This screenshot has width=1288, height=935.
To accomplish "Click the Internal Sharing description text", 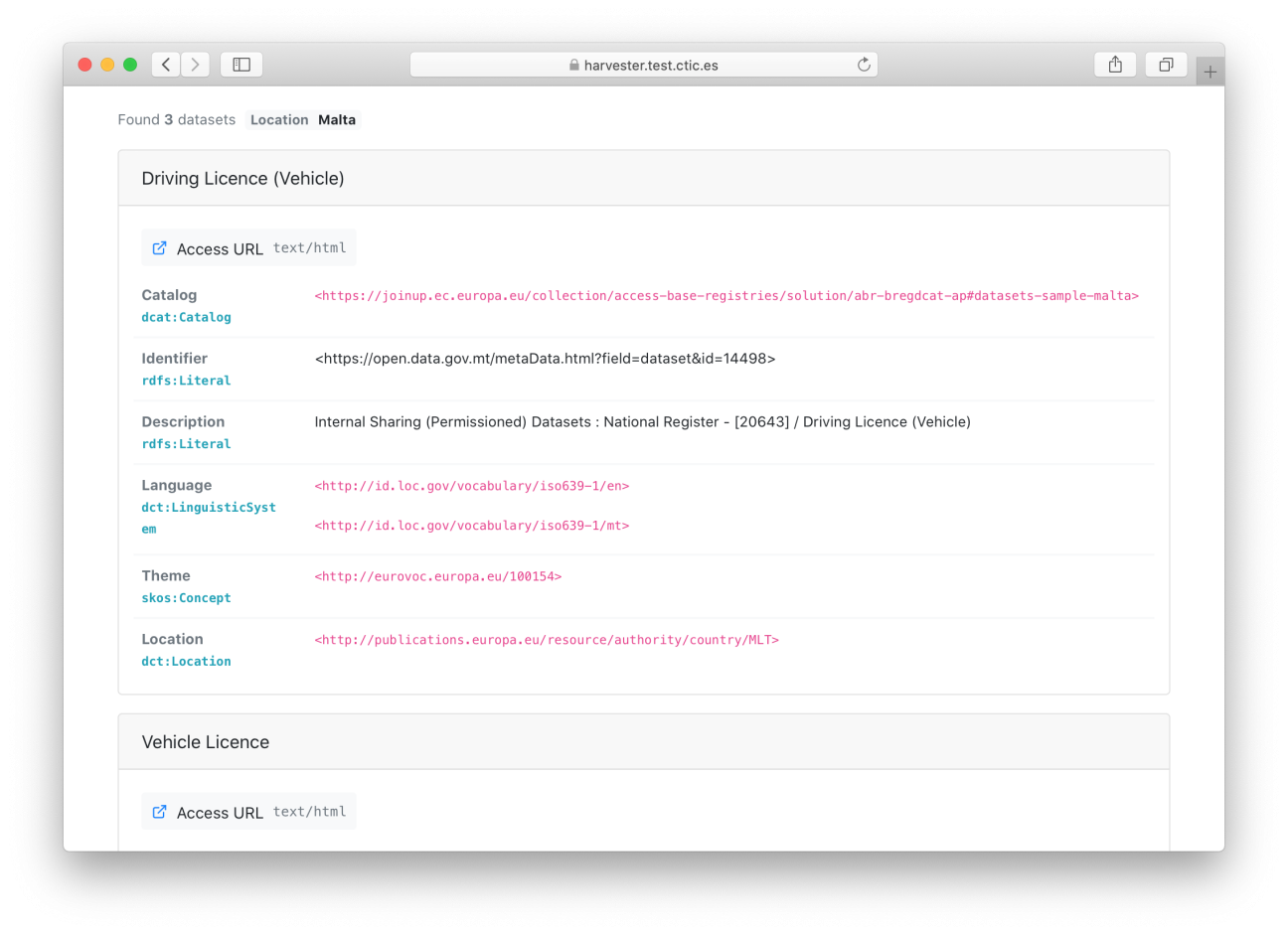I will (x=643, y=422).
